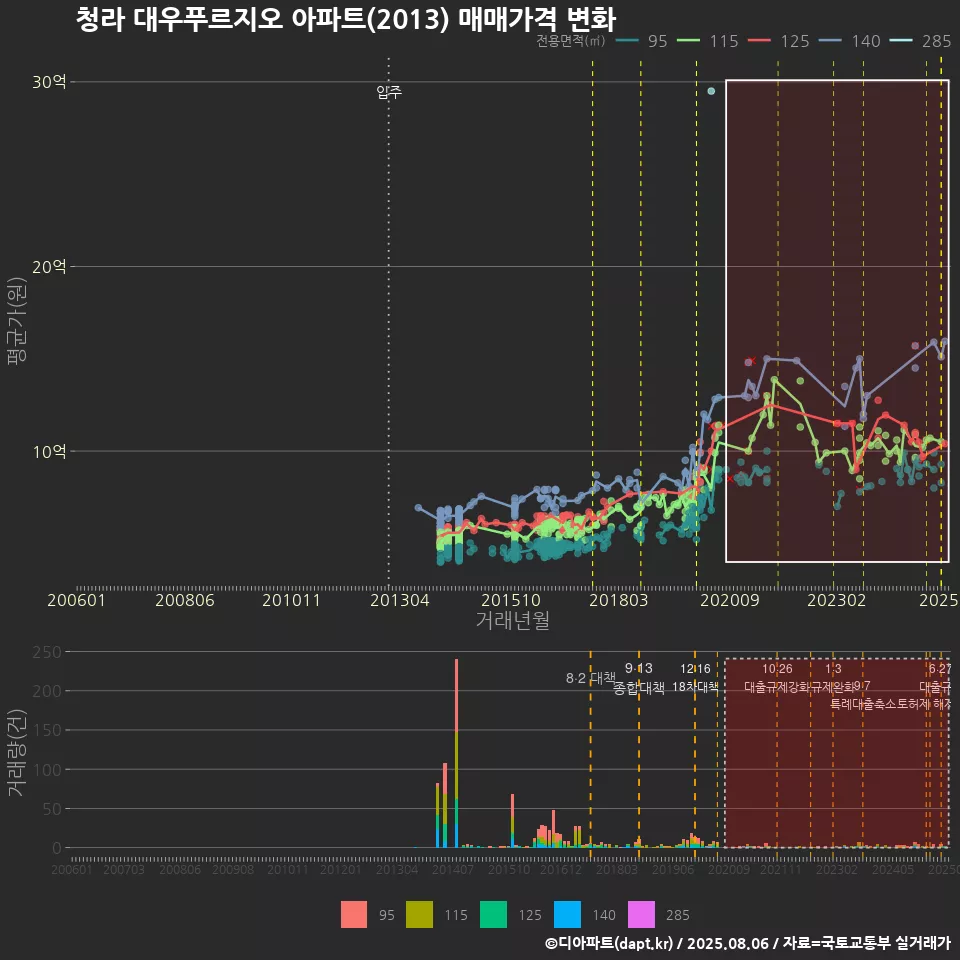The height and width of the screenshot is (960, 960).
Task: Click the 10·26 policy marker label
Action: click(777, 669)
